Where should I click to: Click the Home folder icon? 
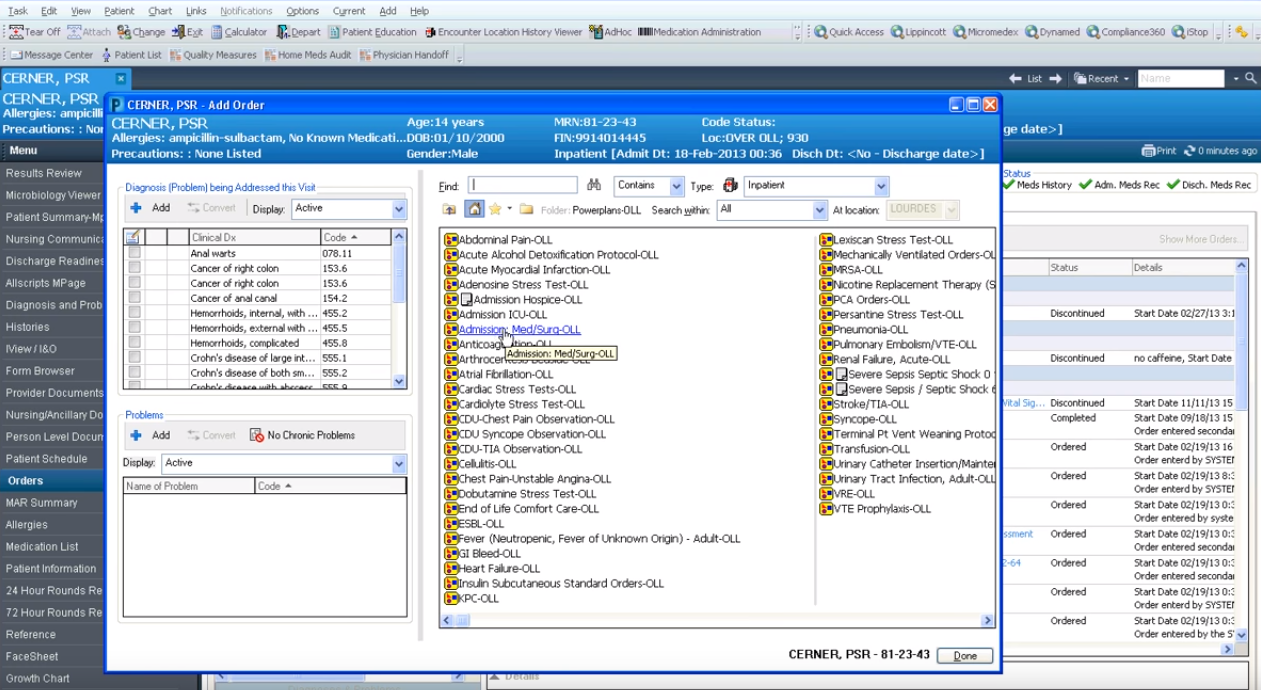474,209
